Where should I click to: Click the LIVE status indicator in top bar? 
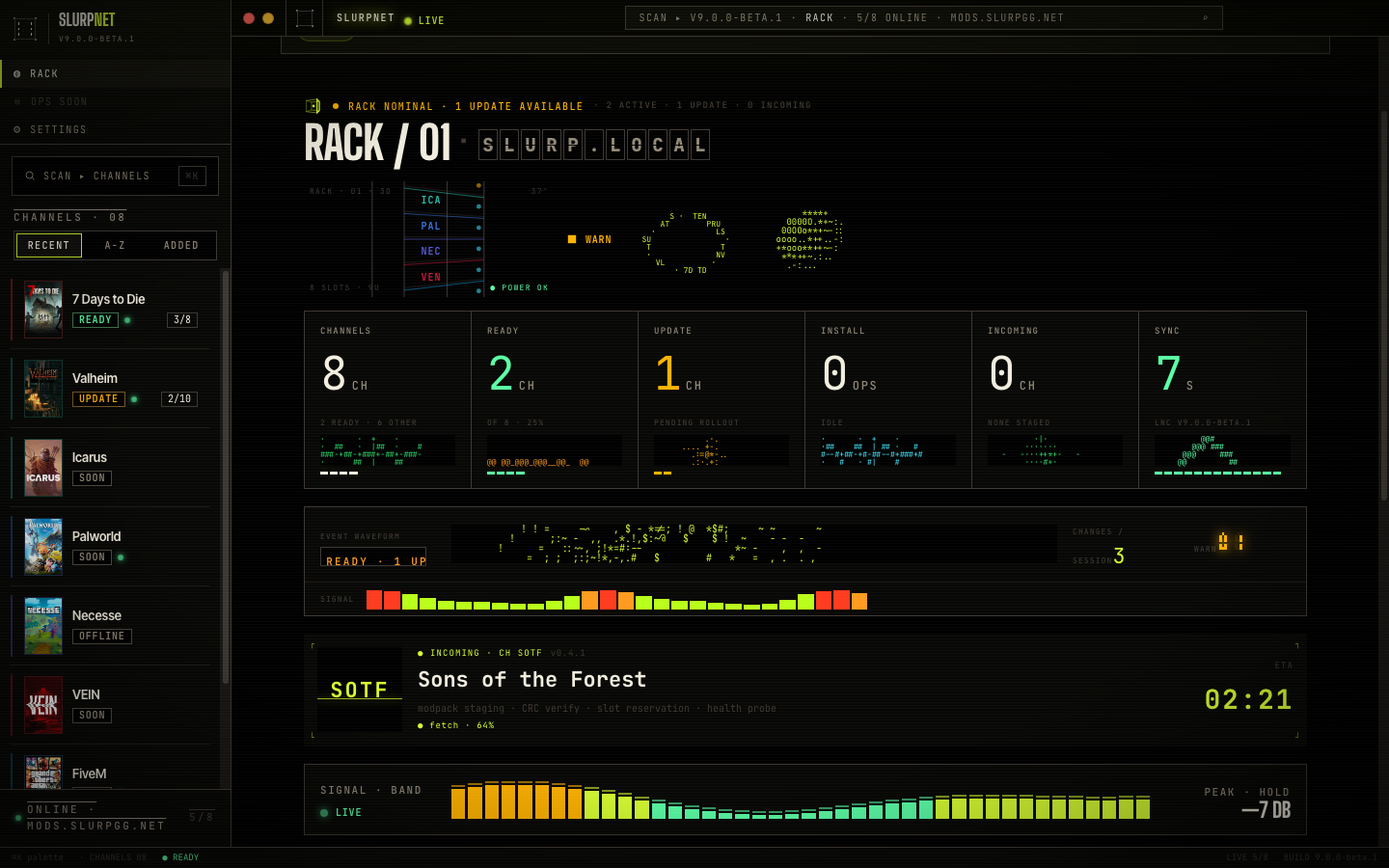click(x=424, y=20)
